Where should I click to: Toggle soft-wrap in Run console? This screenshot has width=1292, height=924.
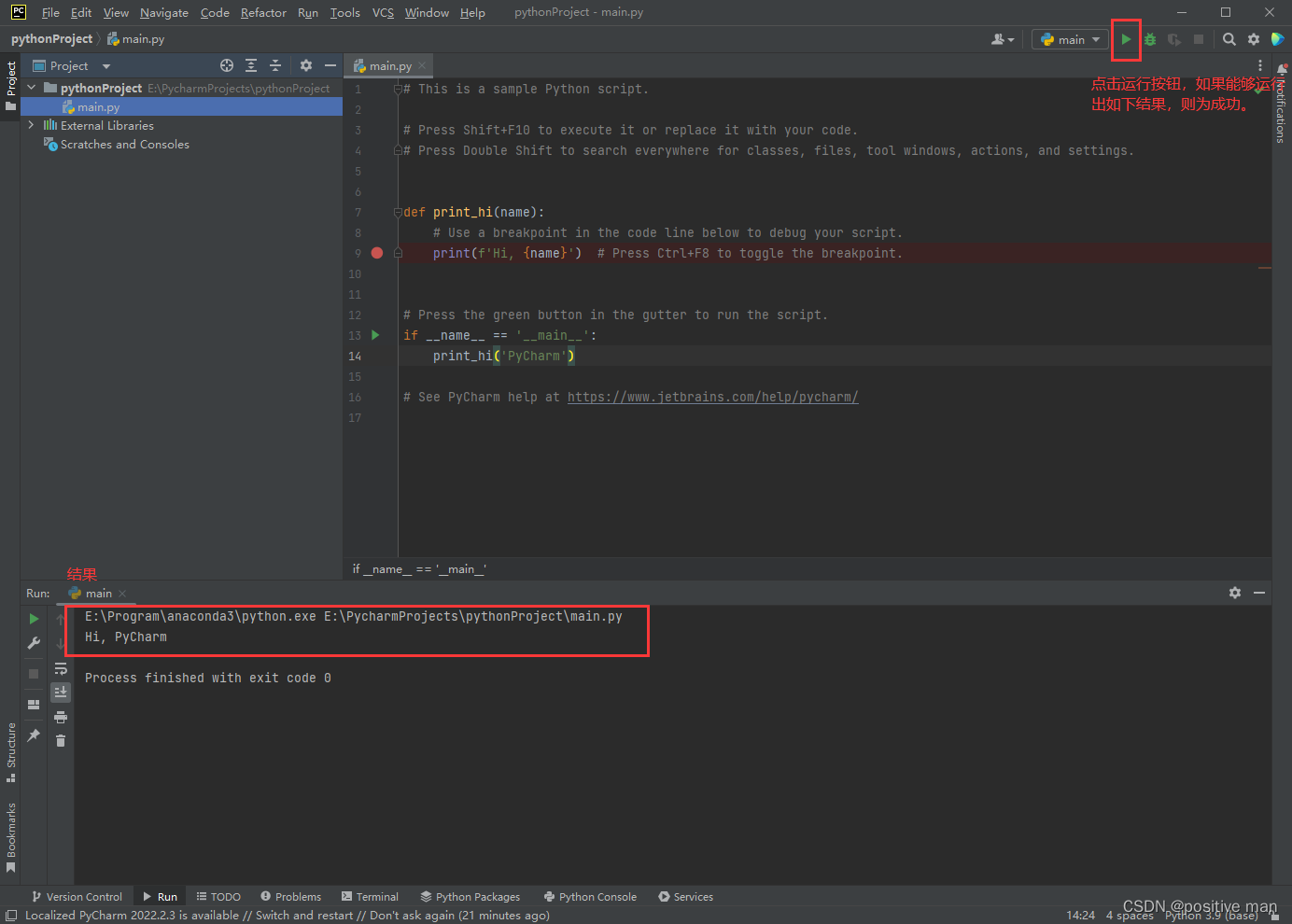[61, 668]
